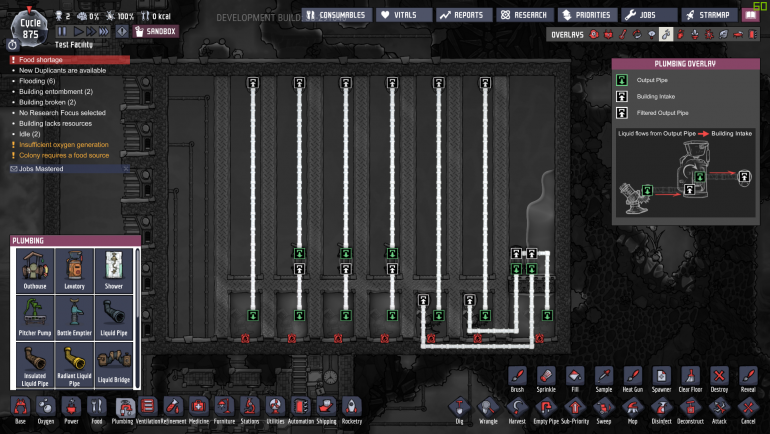Select the Radiant Liquid Pipe

[x=74, y=365]
